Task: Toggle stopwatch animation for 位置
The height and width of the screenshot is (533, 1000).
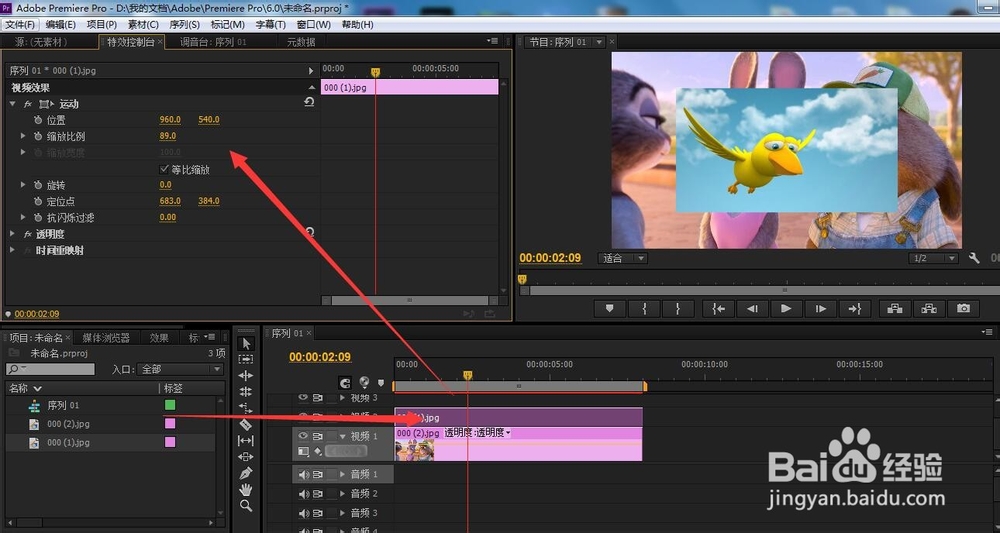Action: [x=38, y=120]
